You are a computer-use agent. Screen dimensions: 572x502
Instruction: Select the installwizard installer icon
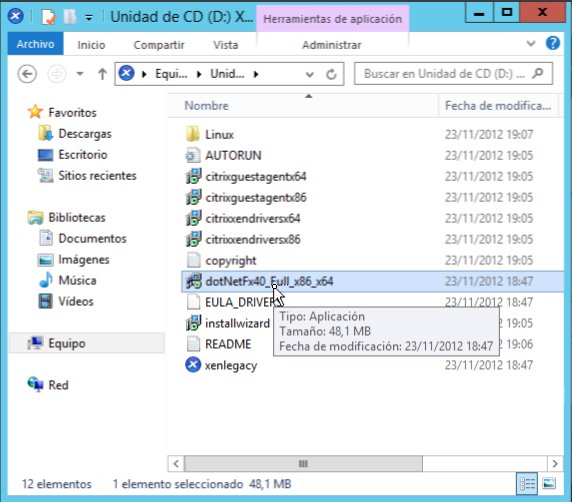(193, 323)
